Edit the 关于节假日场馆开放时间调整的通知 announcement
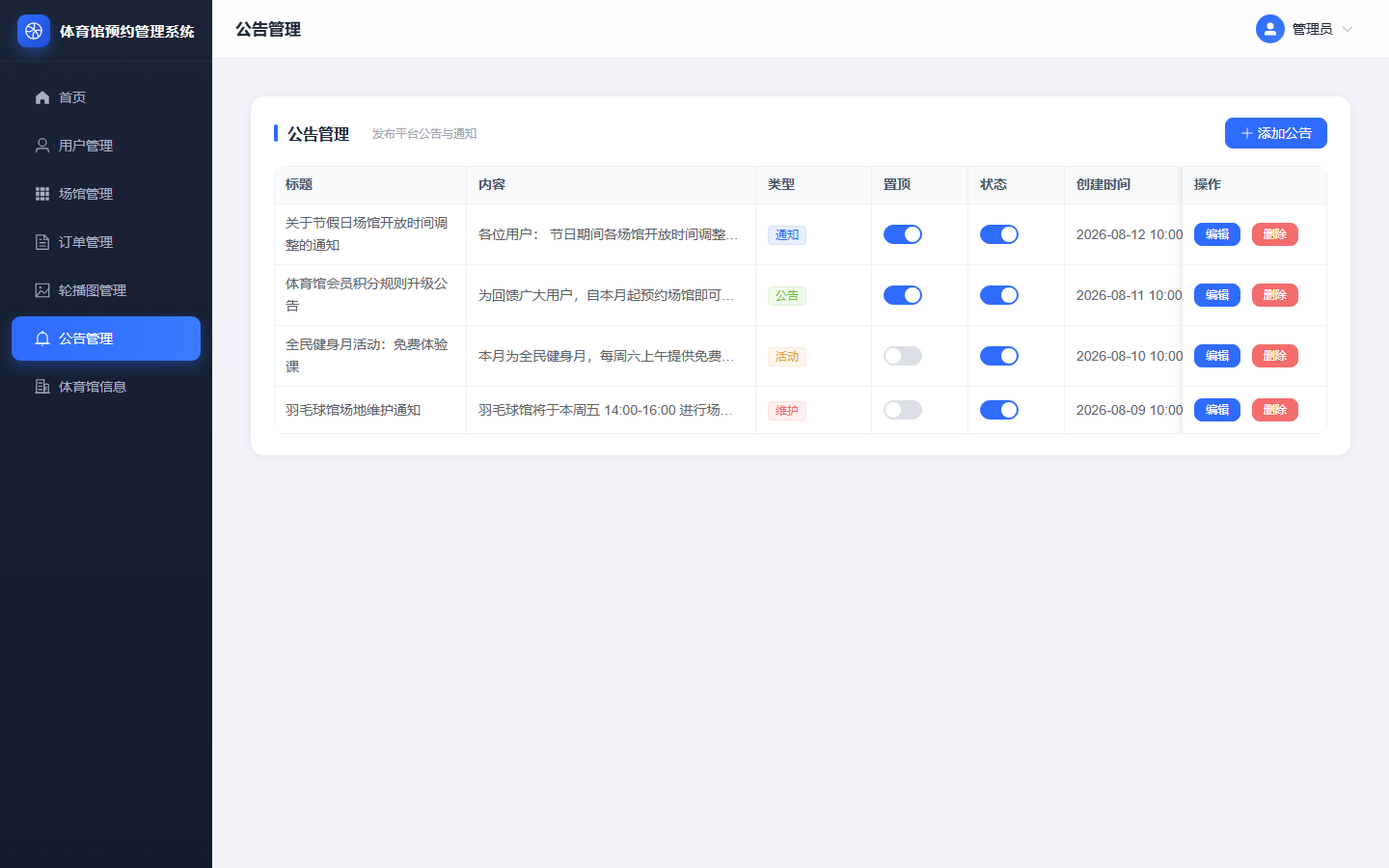The image size is (1389, 868). 1217,234
